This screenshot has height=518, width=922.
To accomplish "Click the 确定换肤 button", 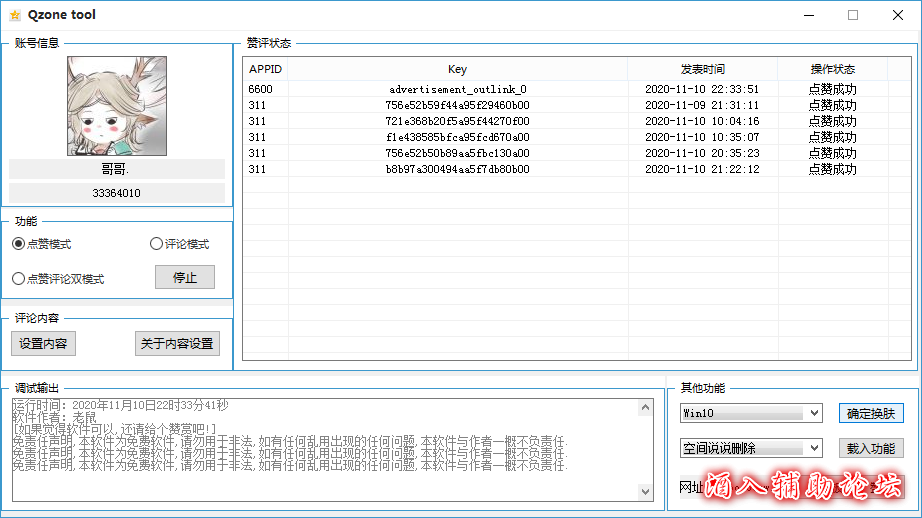I will coord(871,413).
